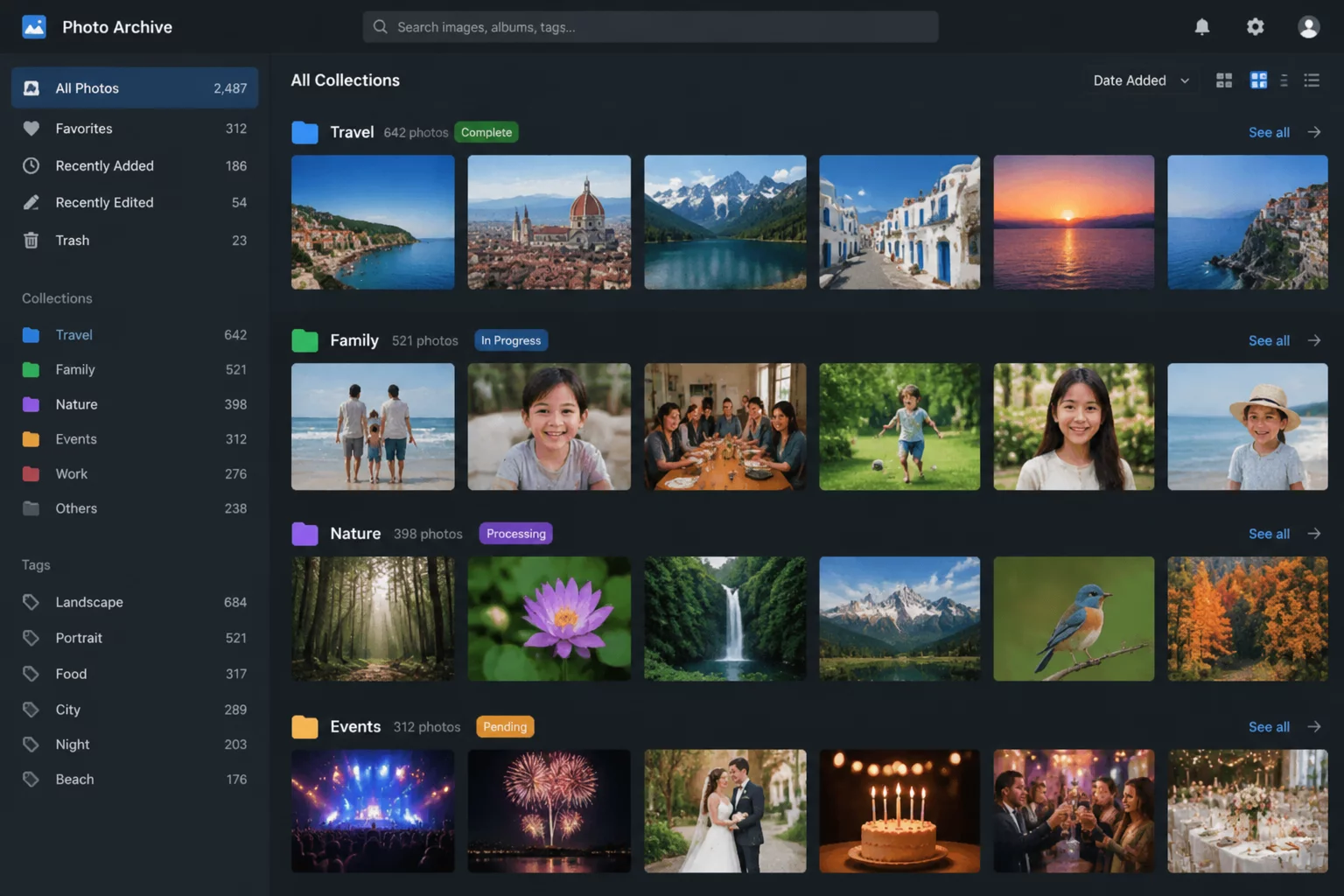Switch to the compact list view
The image size is (1344, 896).
tap(1284, 80)
